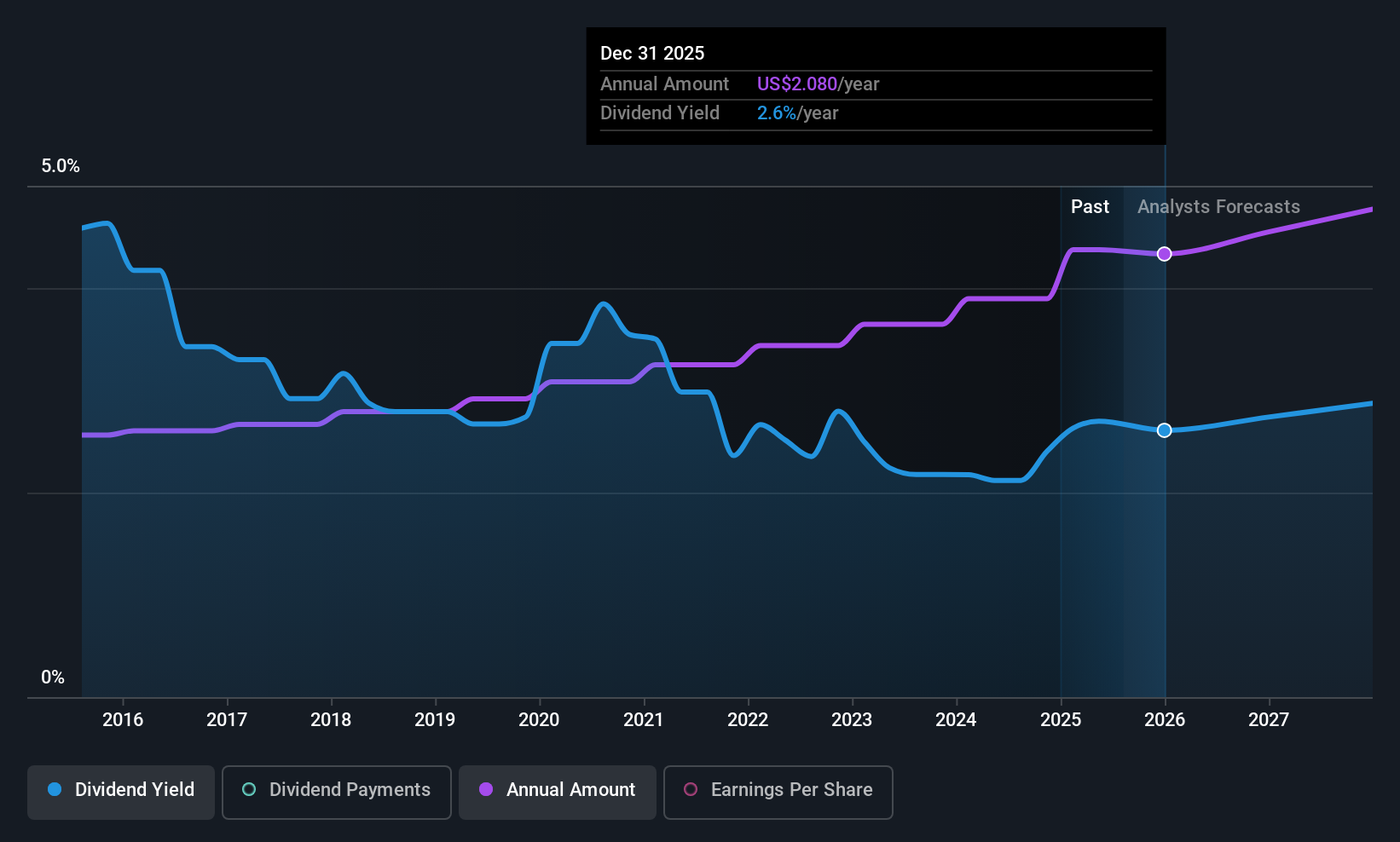The height and width of the screenshot is (842, 1400).
Task: Click the Past region label
Action: coord(1090,206)
